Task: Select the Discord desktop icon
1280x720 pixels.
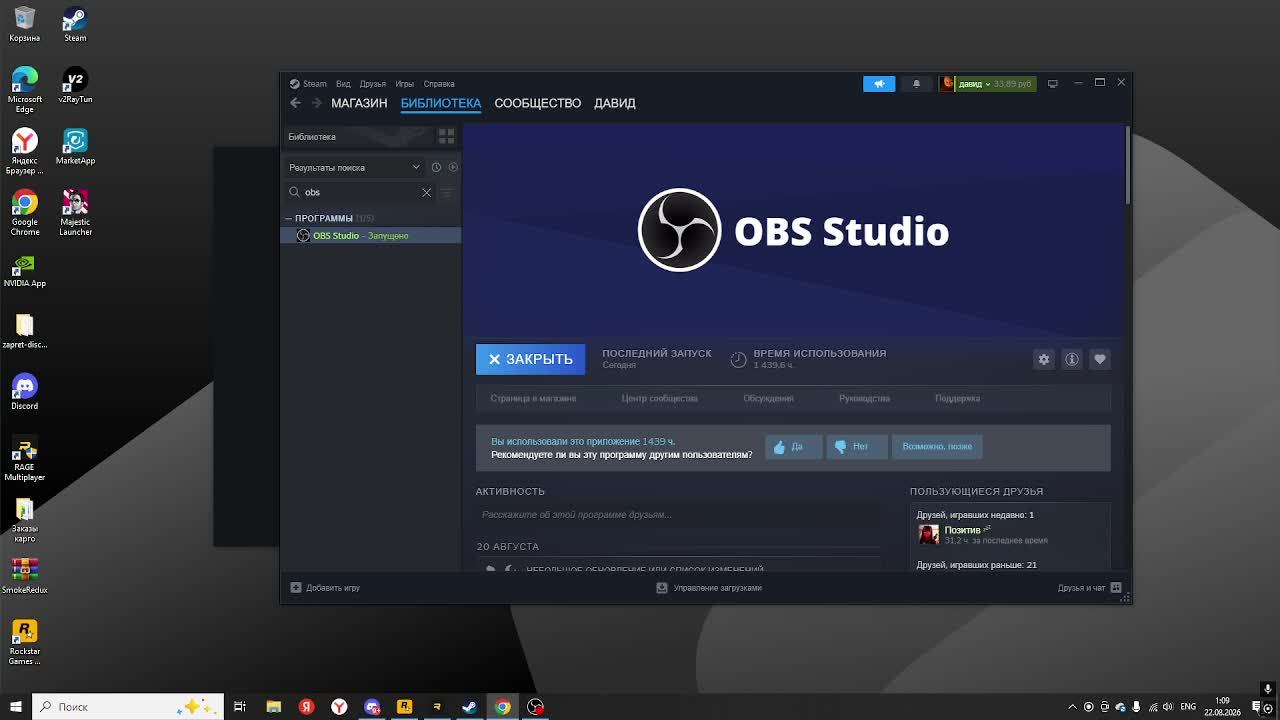Action: pyautogui.click(x=24, y=392)
